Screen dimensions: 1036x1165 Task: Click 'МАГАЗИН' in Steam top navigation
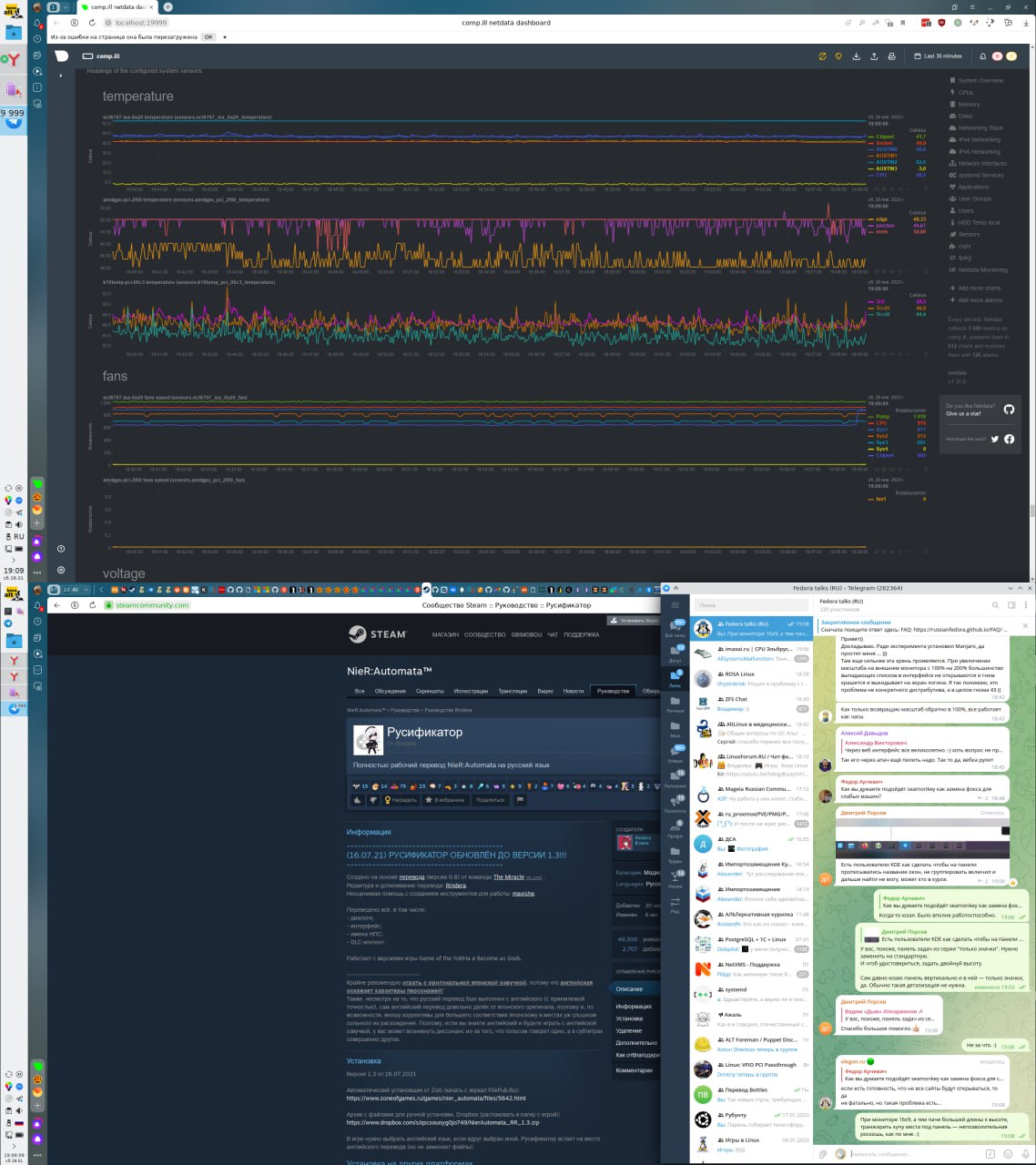[x=445, y=634]
